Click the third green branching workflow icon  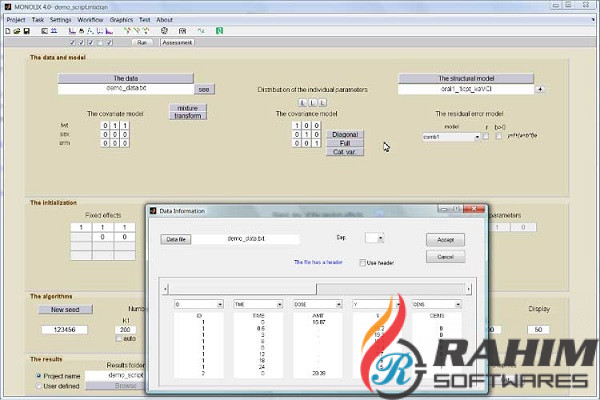click(x=146, y=31)
